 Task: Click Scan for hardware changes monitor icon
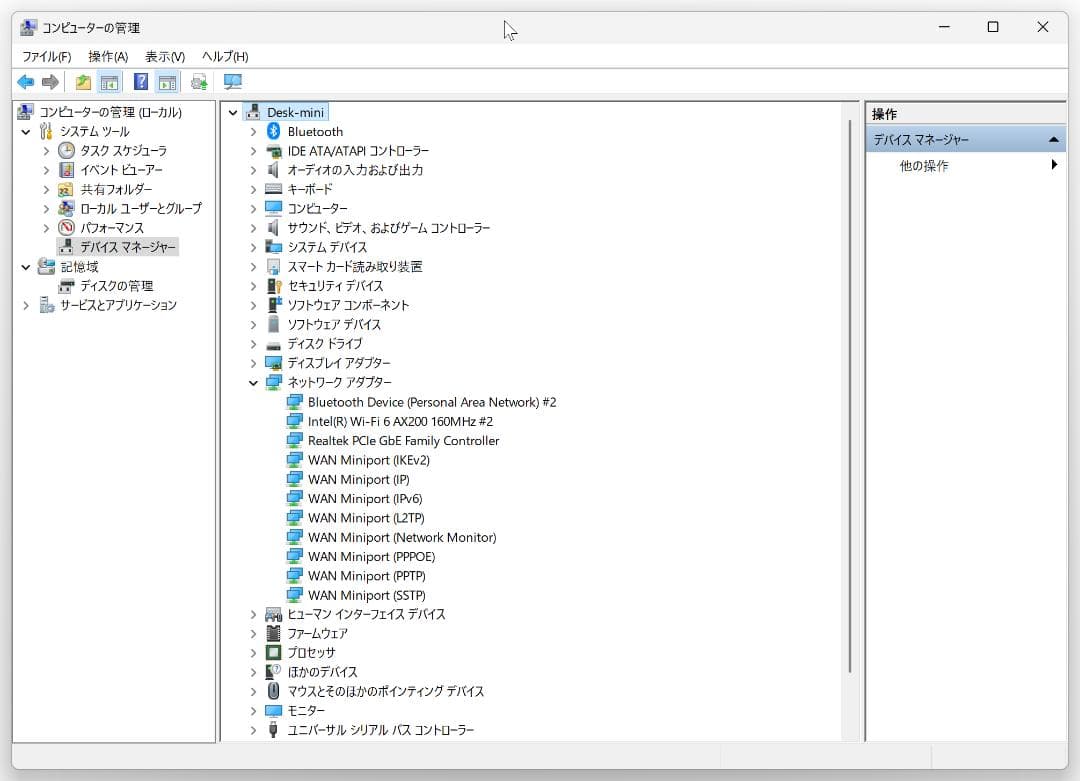coord(233,82)
